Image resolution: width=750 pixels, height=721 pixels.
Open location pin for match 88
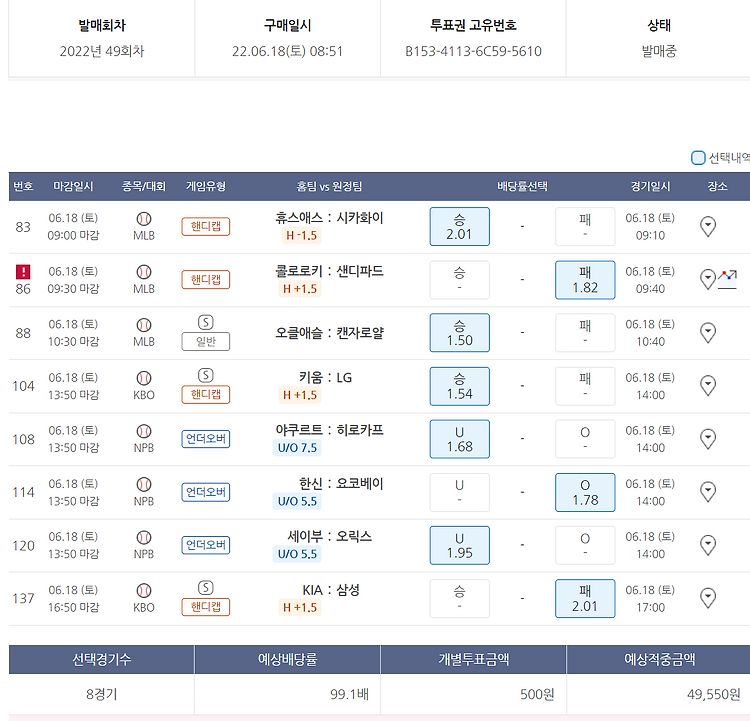click(x=707, y=333)
